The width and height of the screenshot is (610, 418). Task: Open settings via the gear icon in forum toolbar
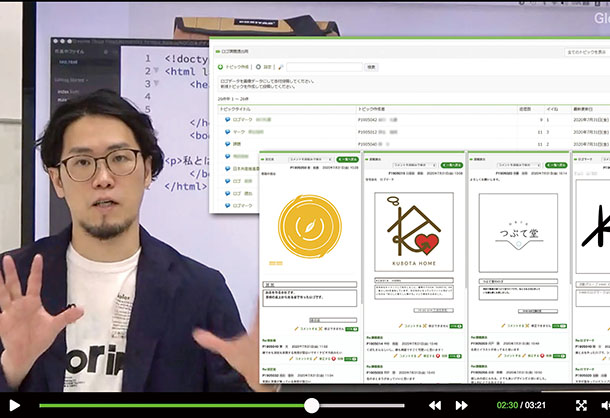point(258,67)
